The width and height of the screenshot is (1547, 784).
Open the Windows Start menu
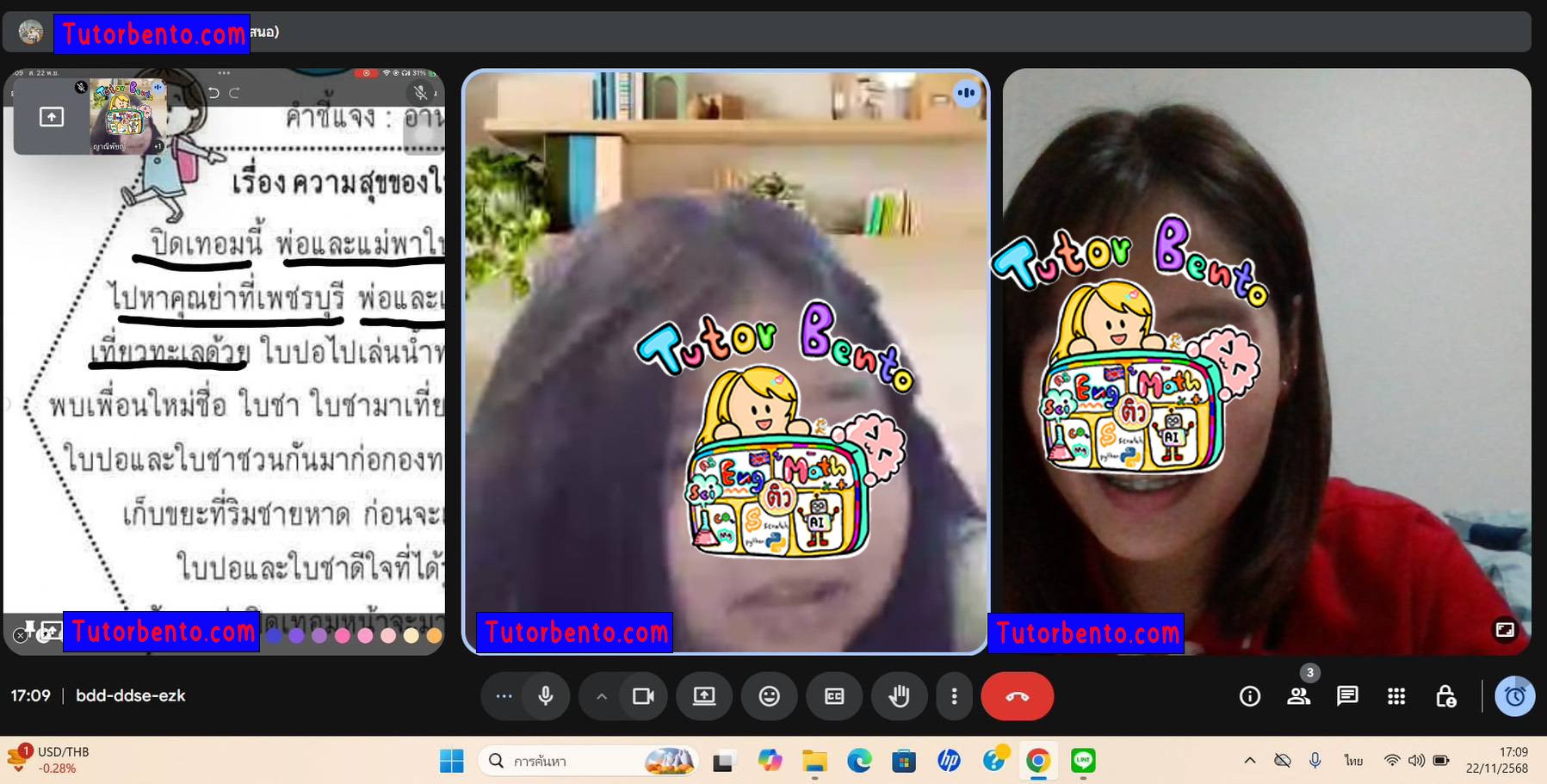coord(451,761)
